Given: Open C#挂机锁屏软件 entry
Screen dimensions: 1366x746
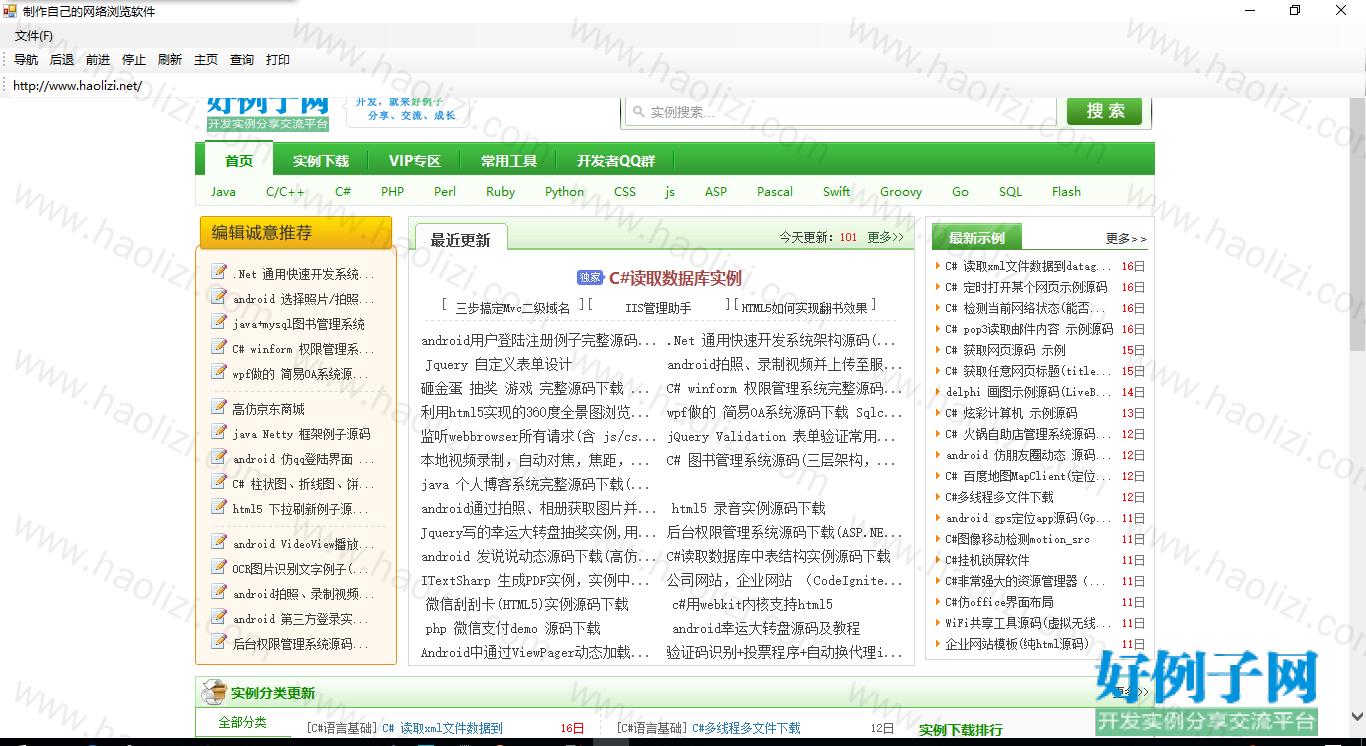Looking at the screenshot, I should pos(987,560).
